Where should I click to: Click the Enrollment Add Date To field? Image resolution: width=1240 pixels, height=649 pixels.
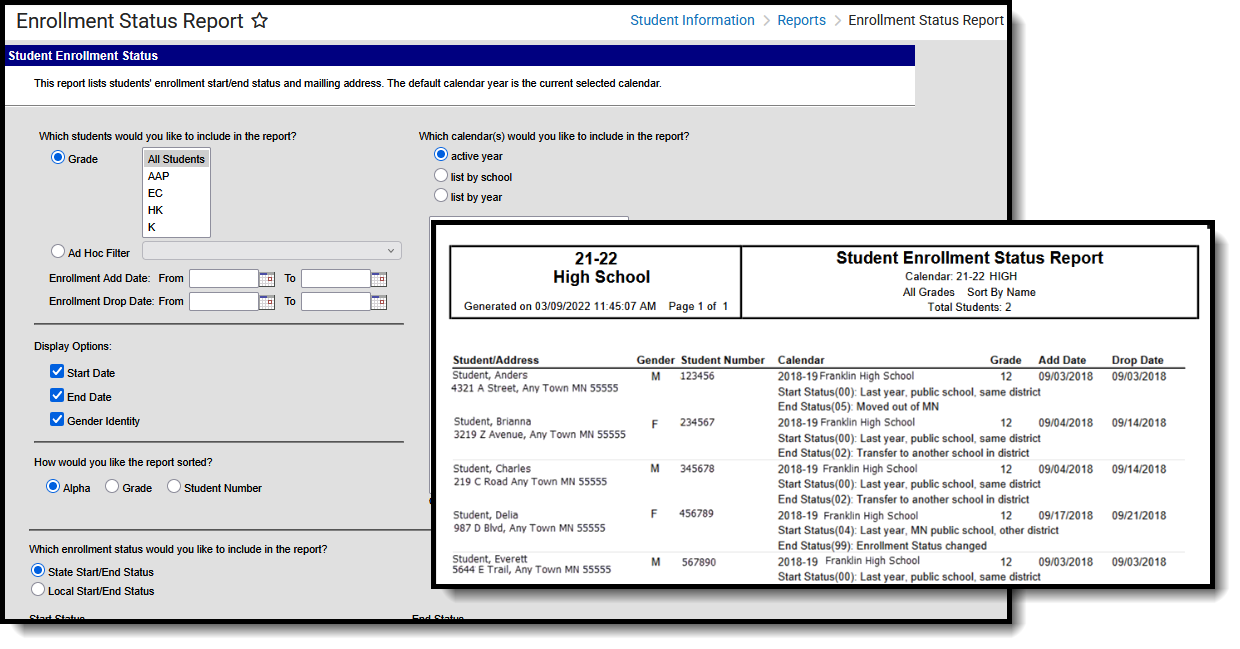336,279
